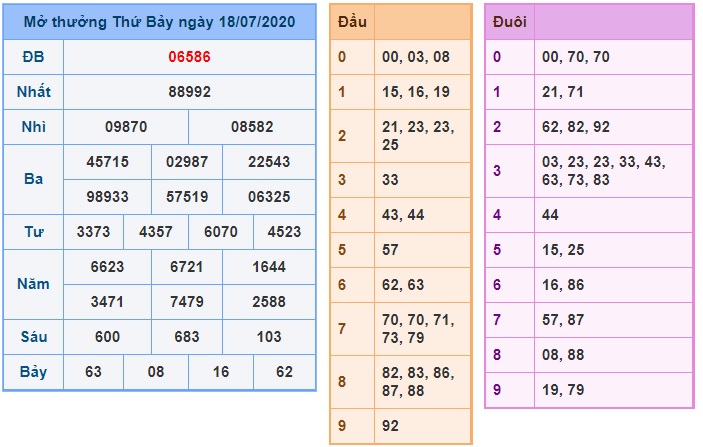Click the 'Đuôi' table header
Image resolution: width=703 pixels, height=447 pixels.
[x=509, y=22]
